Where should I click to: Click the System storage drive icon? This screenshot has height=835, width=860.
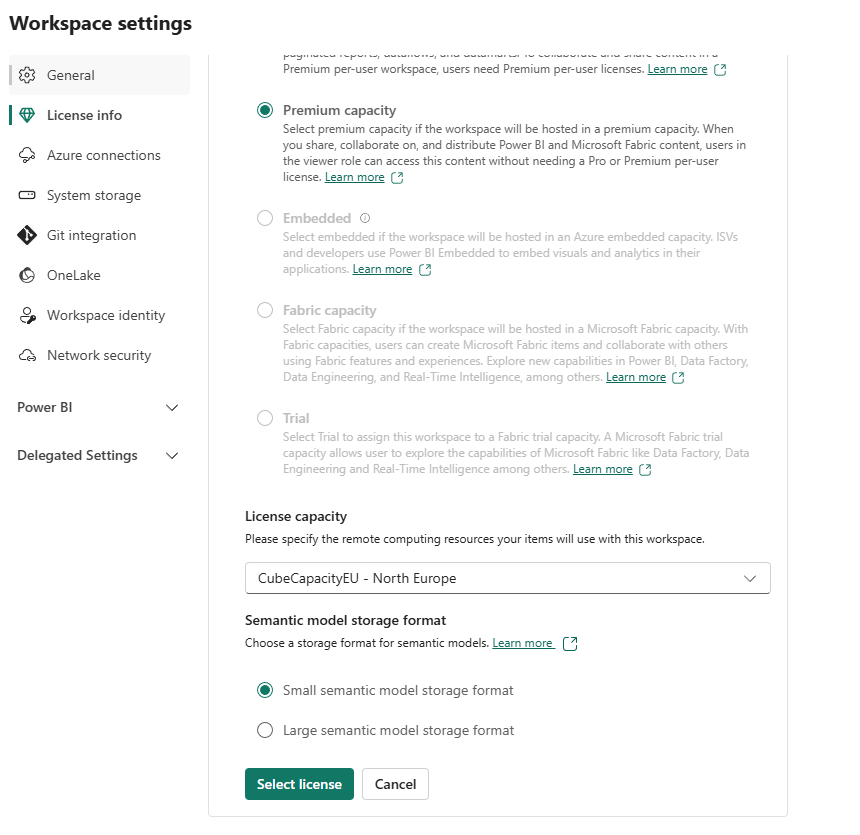point(27,195)
